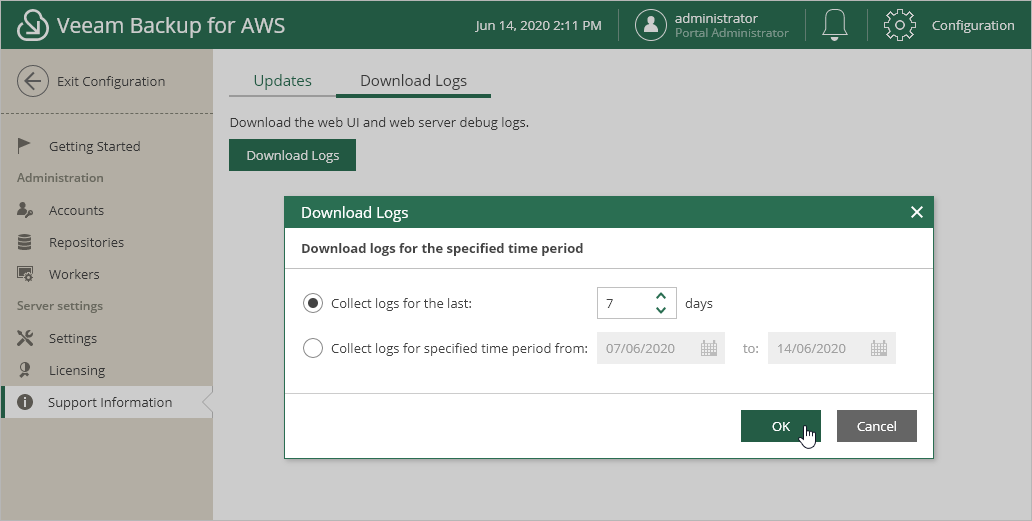
Task: Click the administrator user avatar icon
Action: pos(651,25)
